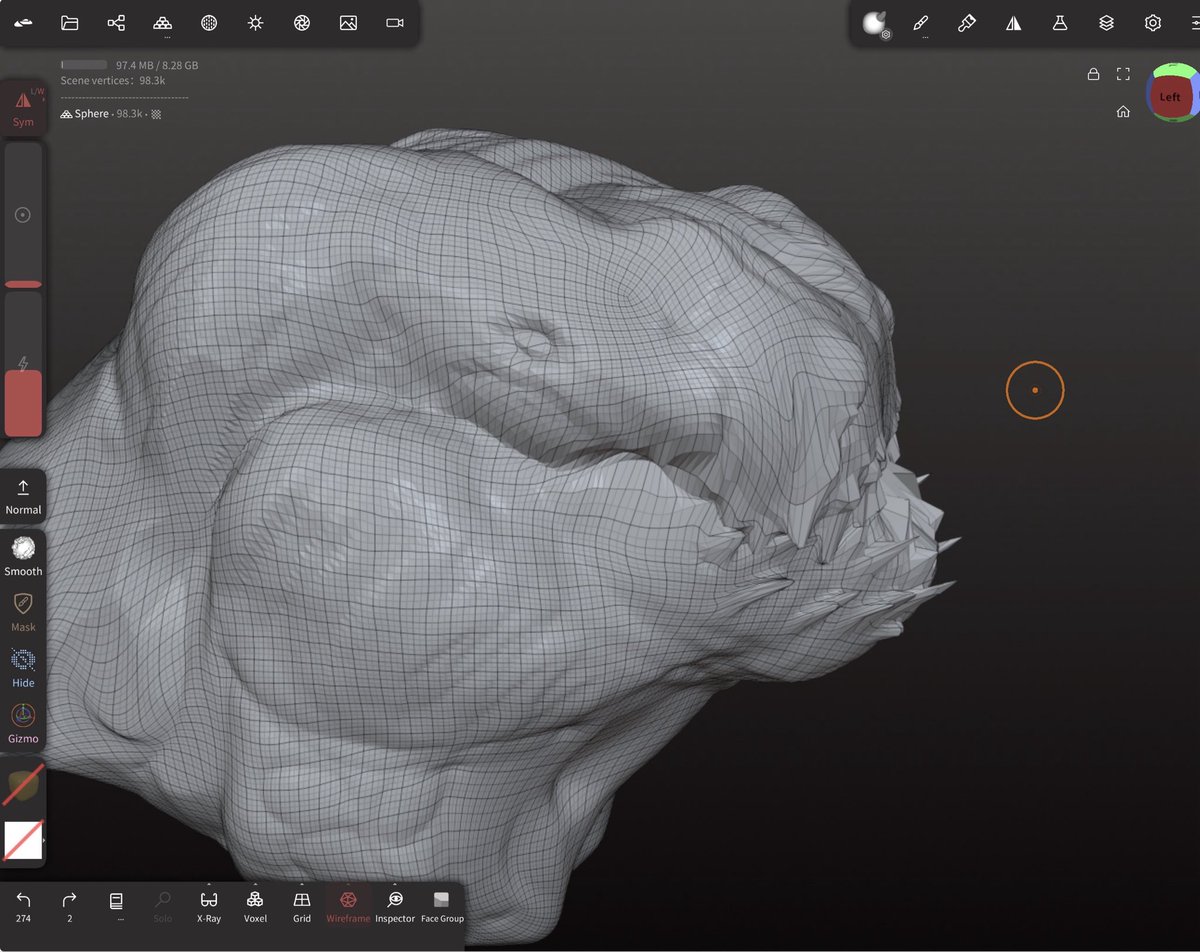Click Left on the orientation cube
Viewport: 1200px width, 952px height.
pyautogui.click(x=1169, y=96)
